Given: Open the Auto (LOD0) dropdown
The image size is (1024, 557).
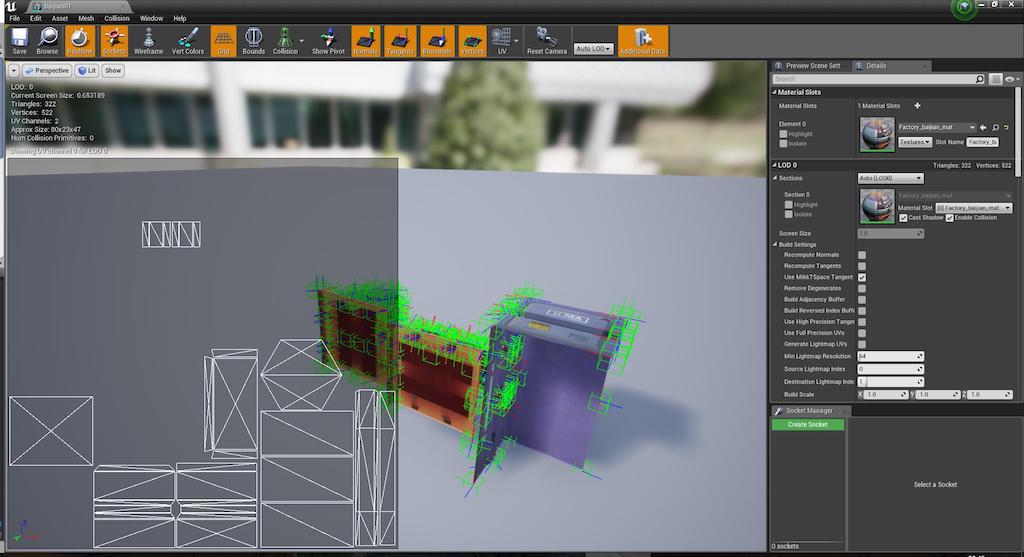Looking at the screenshot, I should pyautogui.click(x=890, y=178).
